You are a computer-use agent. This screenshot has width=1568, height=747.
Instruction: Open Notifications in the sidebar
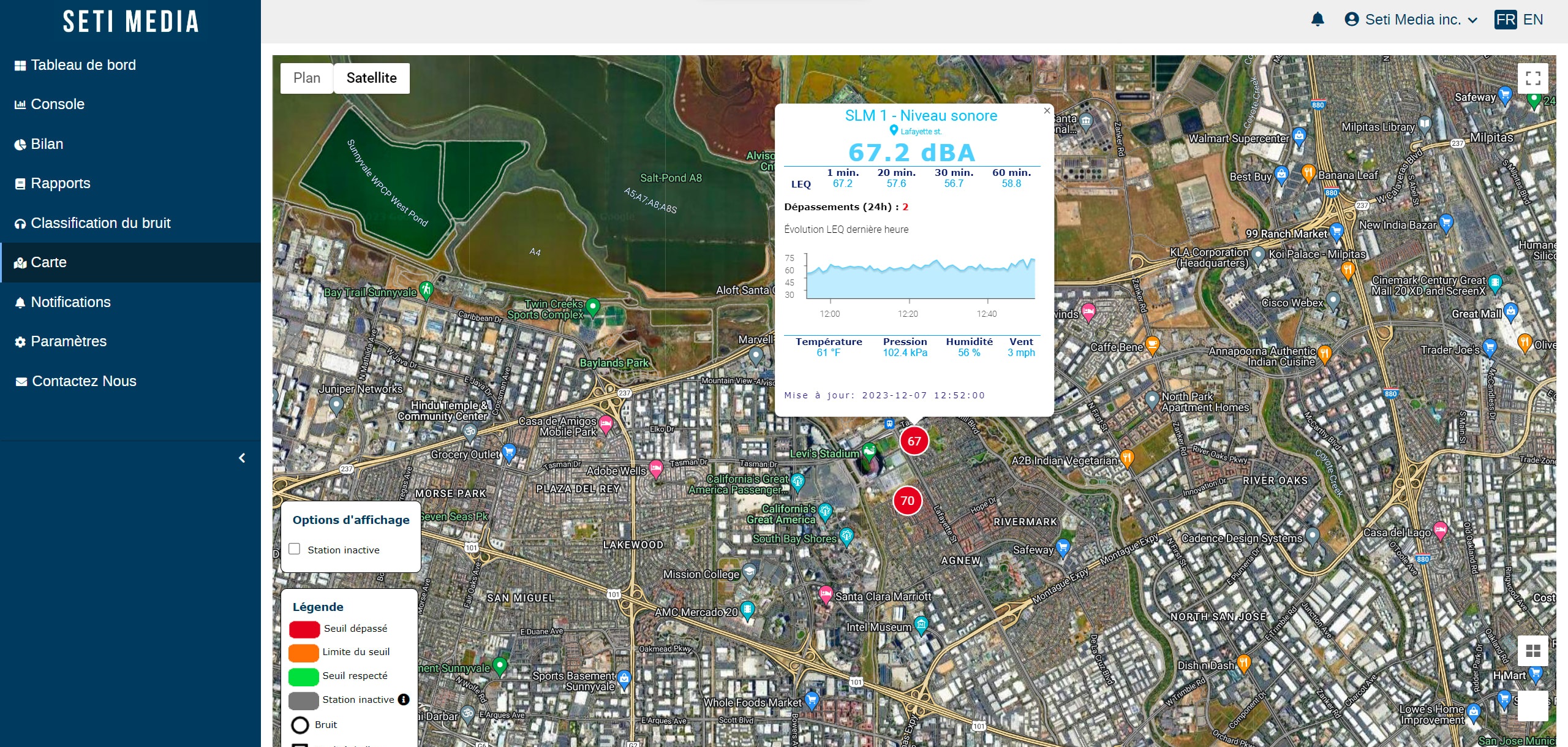[x=130, y=302]
